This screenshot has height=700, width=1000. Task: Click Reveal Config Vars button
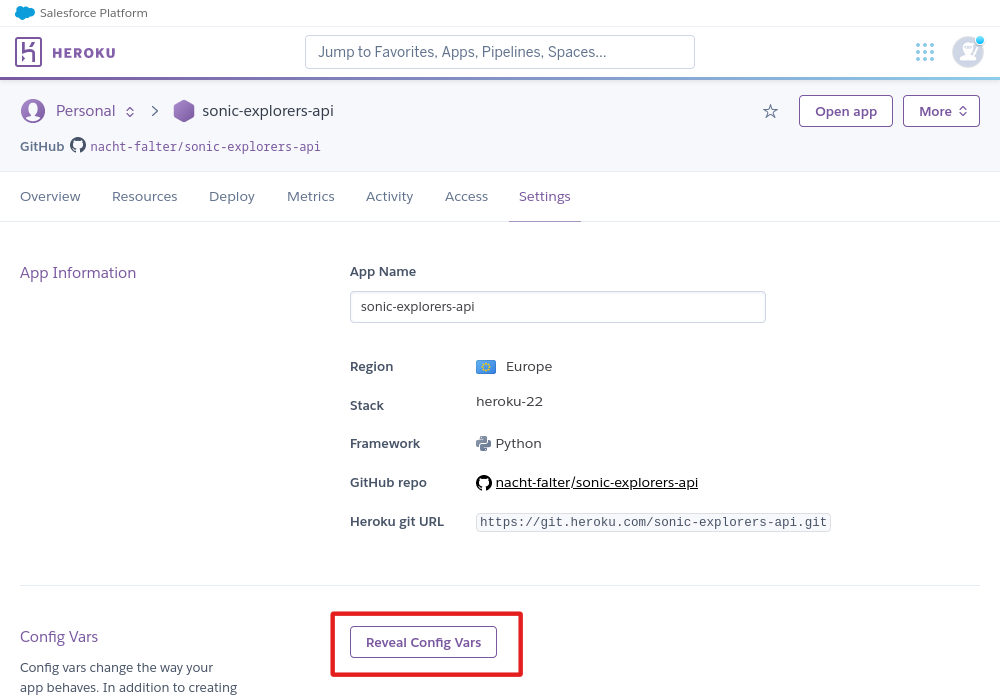coord(423,642)
